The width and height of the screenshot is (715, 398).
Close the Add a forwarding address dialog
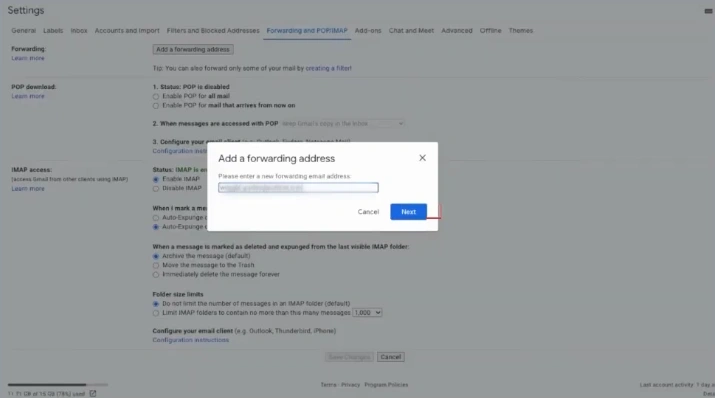pyautogui.click(x=422, y=158)
